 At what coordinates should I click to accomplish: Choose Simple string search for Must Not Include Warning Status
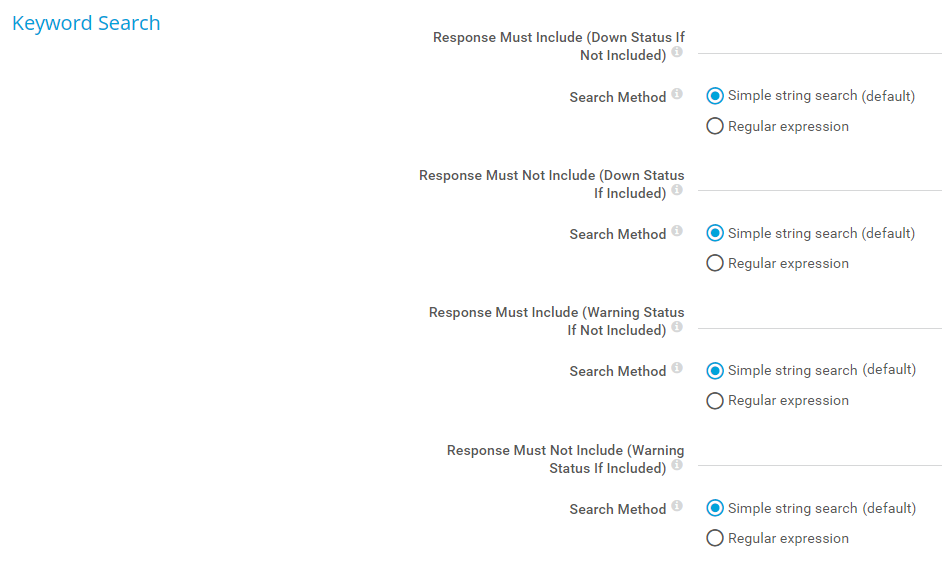715,508
